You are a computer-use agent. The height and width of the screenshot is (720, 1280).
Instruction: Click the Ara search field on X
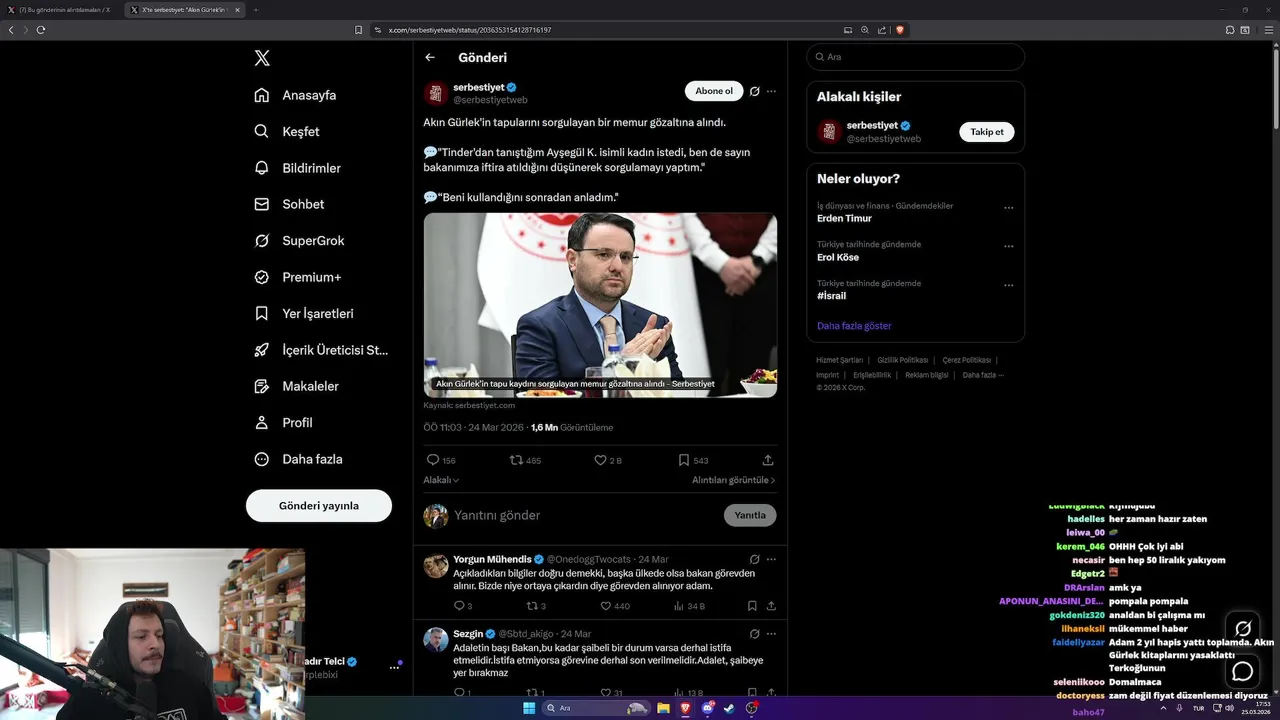(x=915, y=57)
